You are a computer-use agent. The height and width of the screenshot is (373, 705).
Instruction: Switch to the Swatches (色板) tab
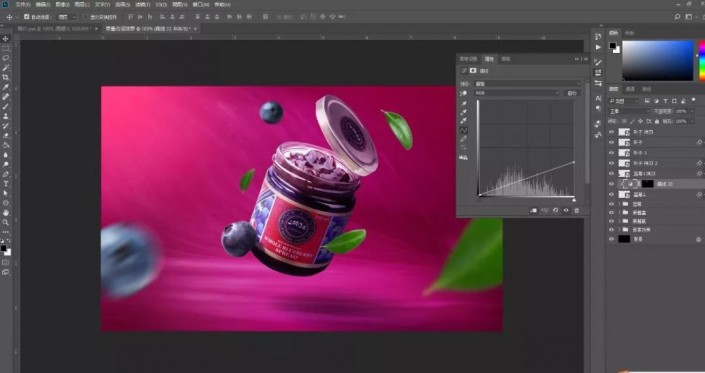click(x=629, y=33)
